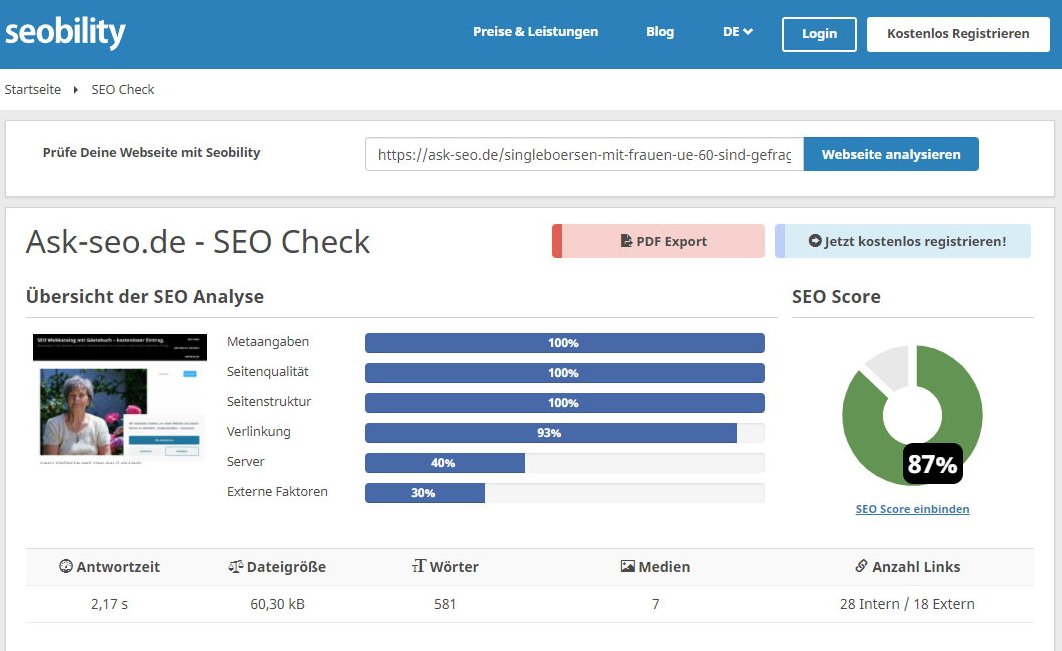Click the breadcrumb arrow after Startseite
The image size is (1062, 651).
tap(76, 89)
